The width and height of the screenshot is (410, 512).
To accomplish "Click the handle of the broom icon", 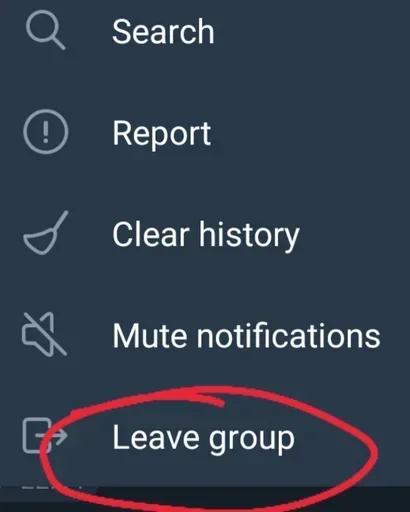I will coord(61,222).
